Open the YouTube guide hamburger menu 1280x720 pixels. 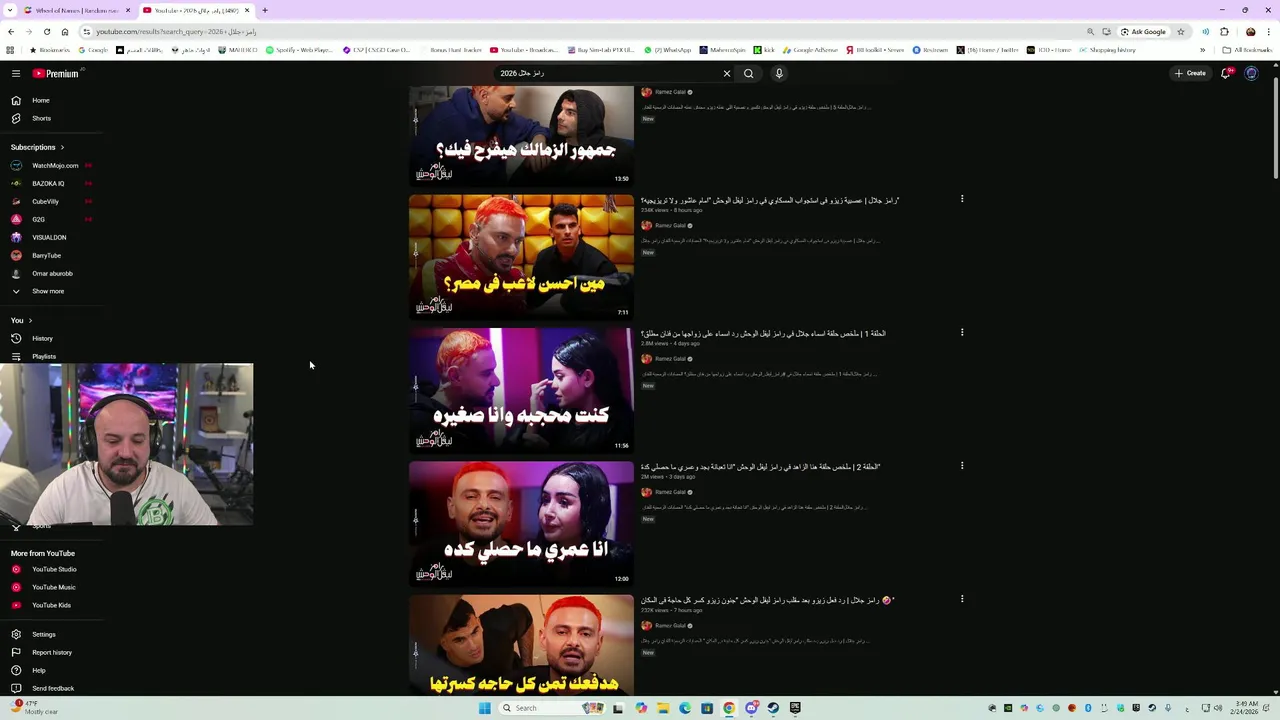click(x=16, y=73)
